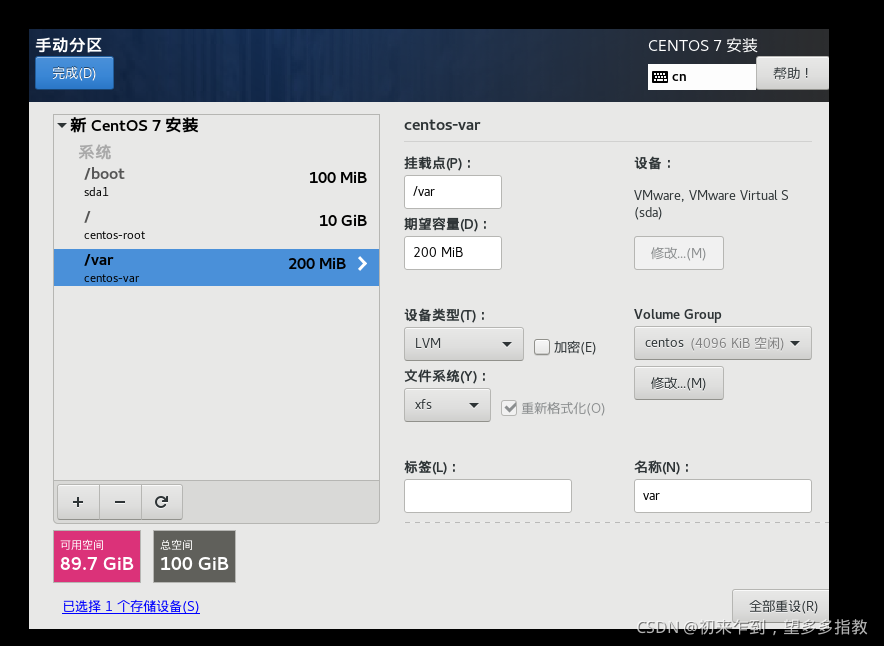Open the 文件系统 xfs dropdown
This screenshot has height=646, width=884.
pyautogui.click(x=447, y=405)
